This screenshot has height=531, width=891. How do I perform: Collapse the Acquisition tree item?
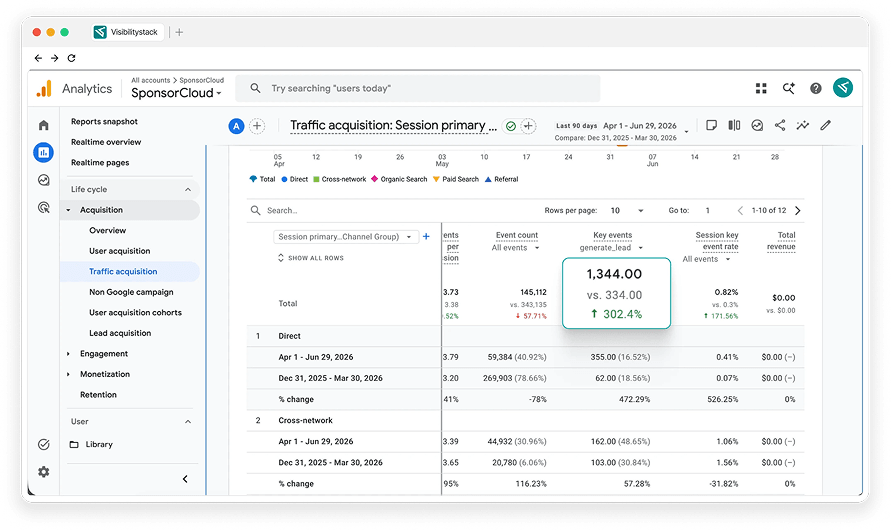point(68,210)
